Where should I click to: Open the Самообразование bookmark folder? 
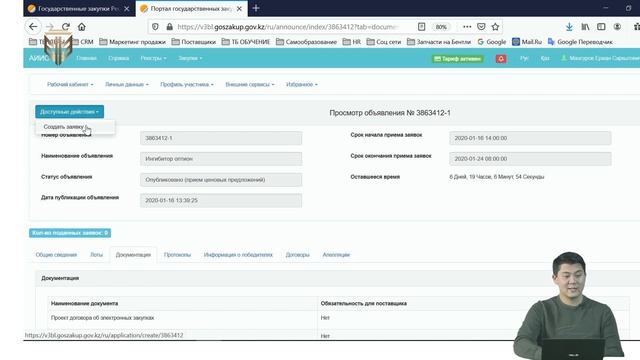point(307,42)
